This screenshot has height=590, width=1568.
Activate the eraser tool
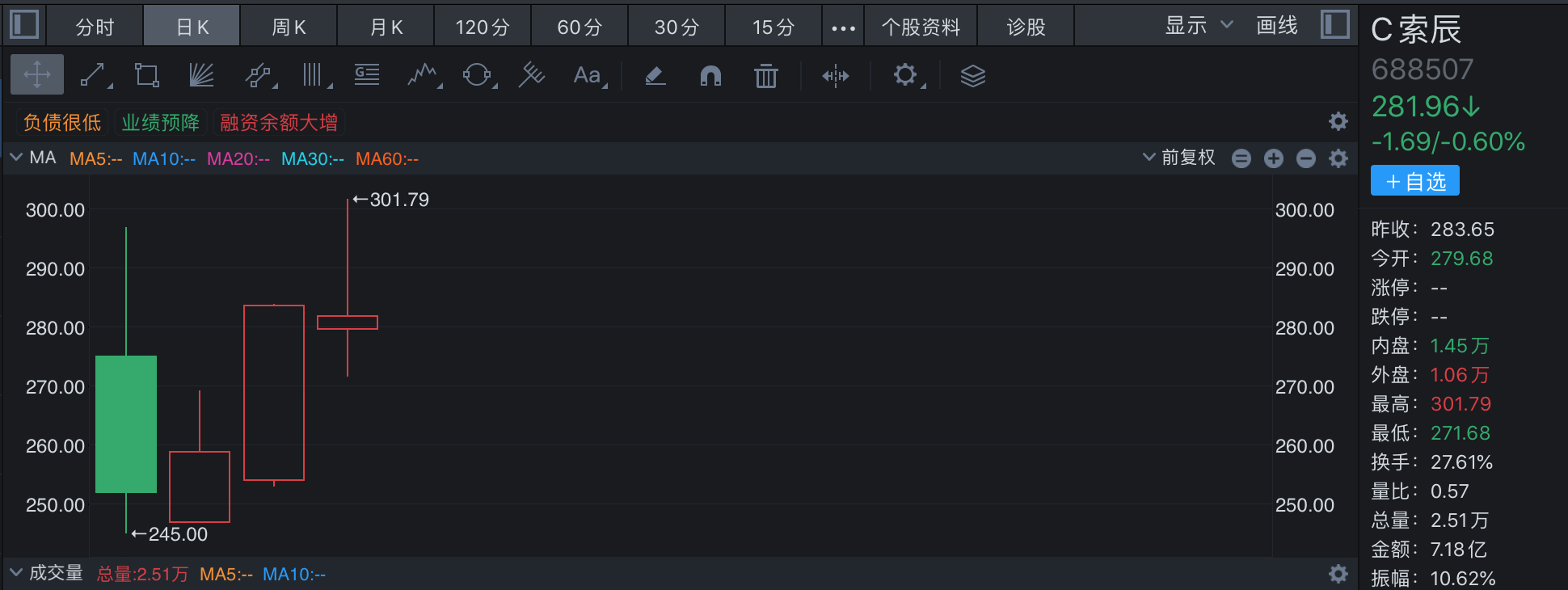(x=655, y=76)
